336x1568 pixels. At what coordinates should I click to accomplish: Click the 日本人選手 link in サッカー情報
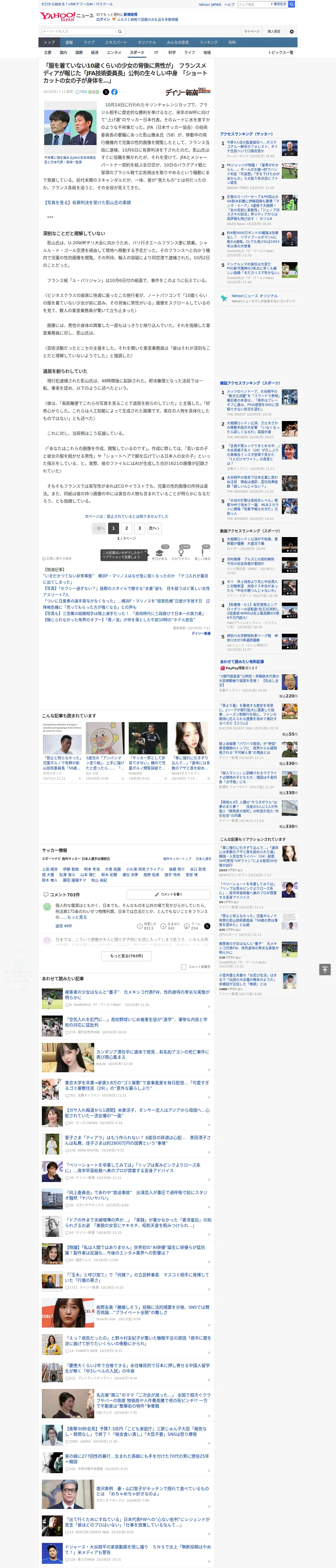pyautogui.click(x=204, y=859)
